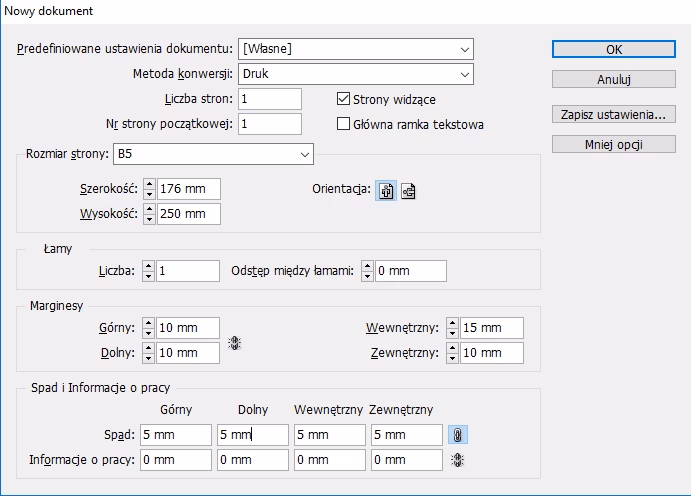Increase Zewnętrzny margin with up arrow

pos(452,348)
